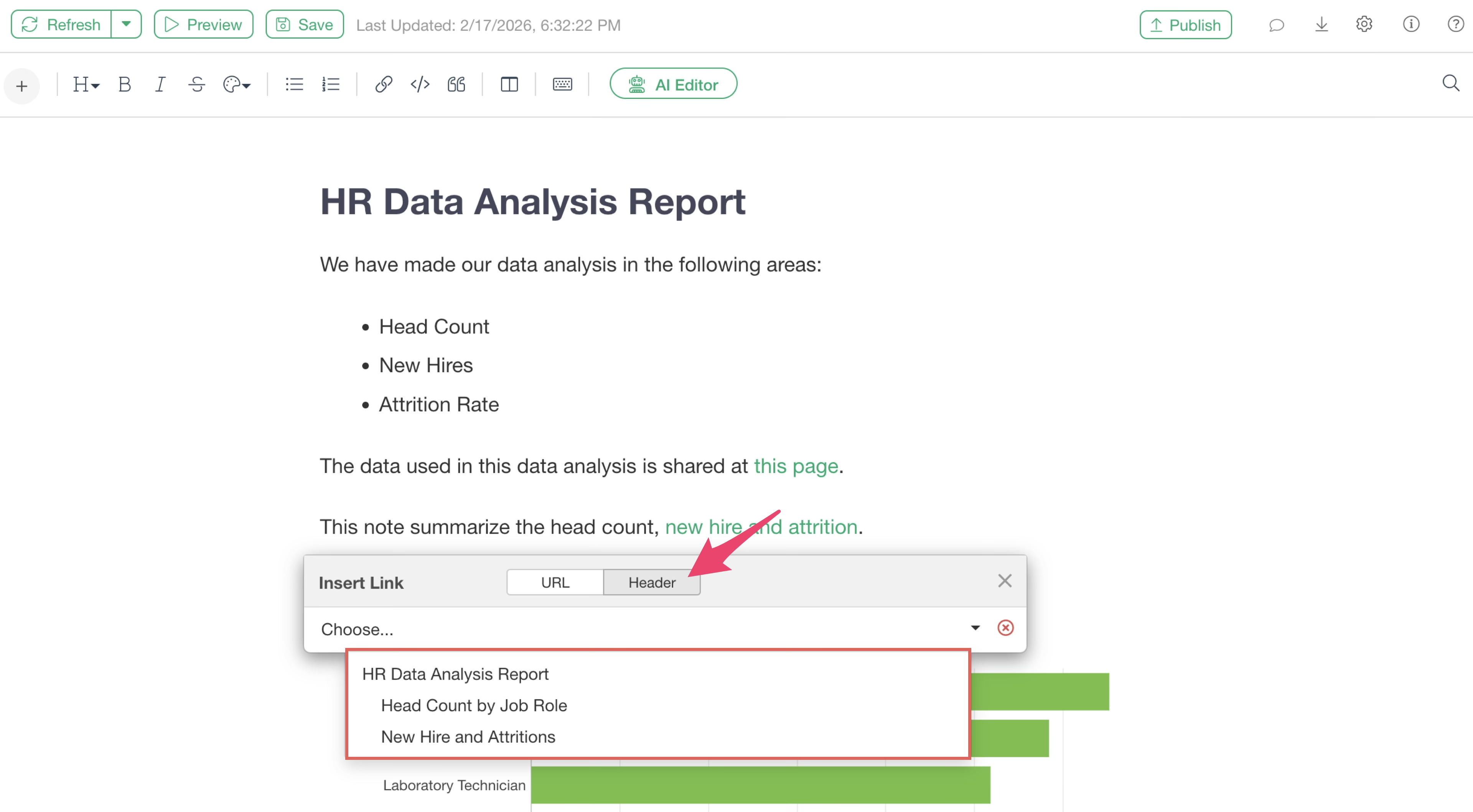The image size is (1473, 812).
Task: Expand the Refresh options dropdown arrow
Action: [x=126, y=24]
